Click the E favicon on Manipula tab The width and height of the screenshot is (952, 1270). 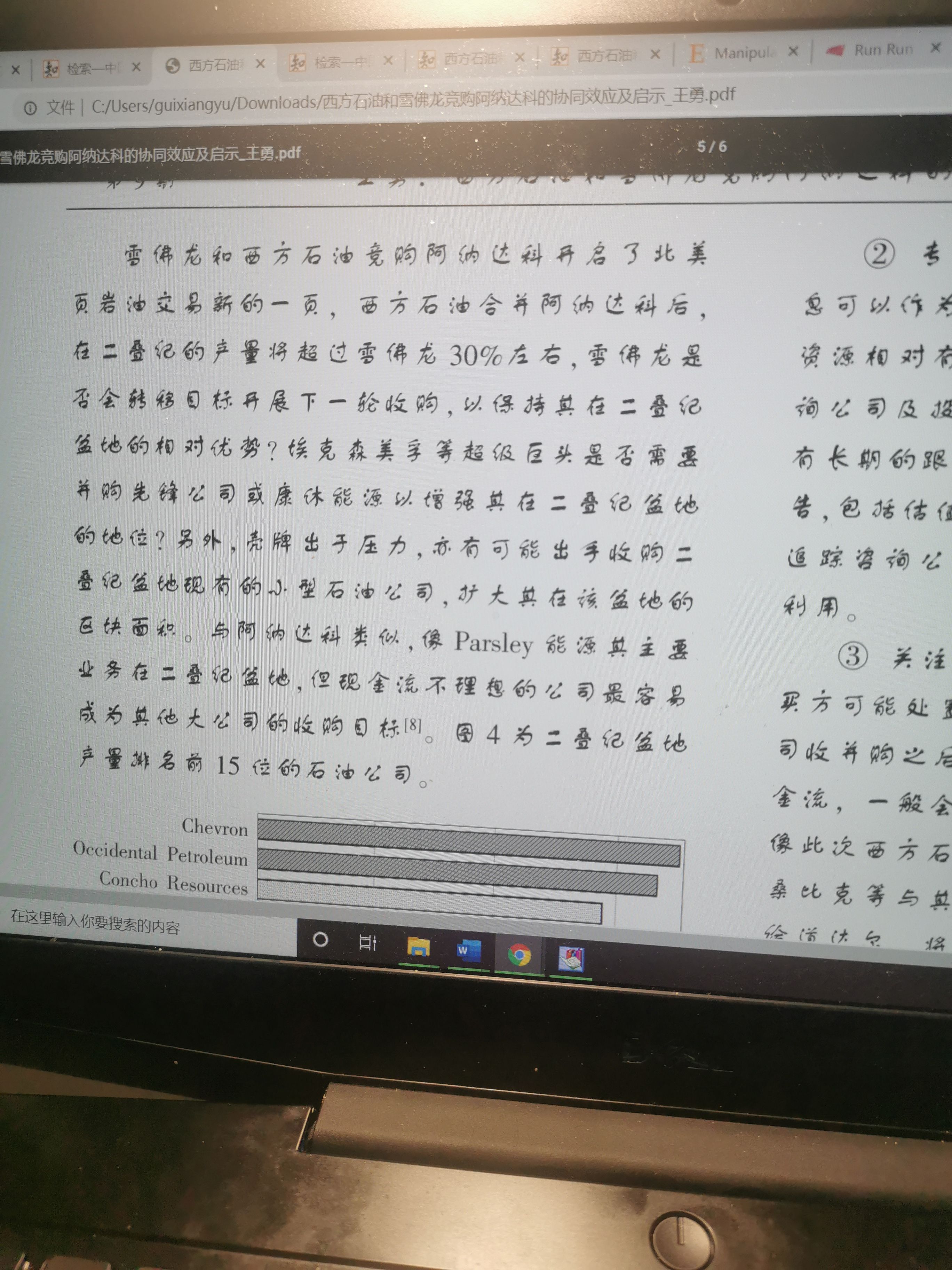696,54
